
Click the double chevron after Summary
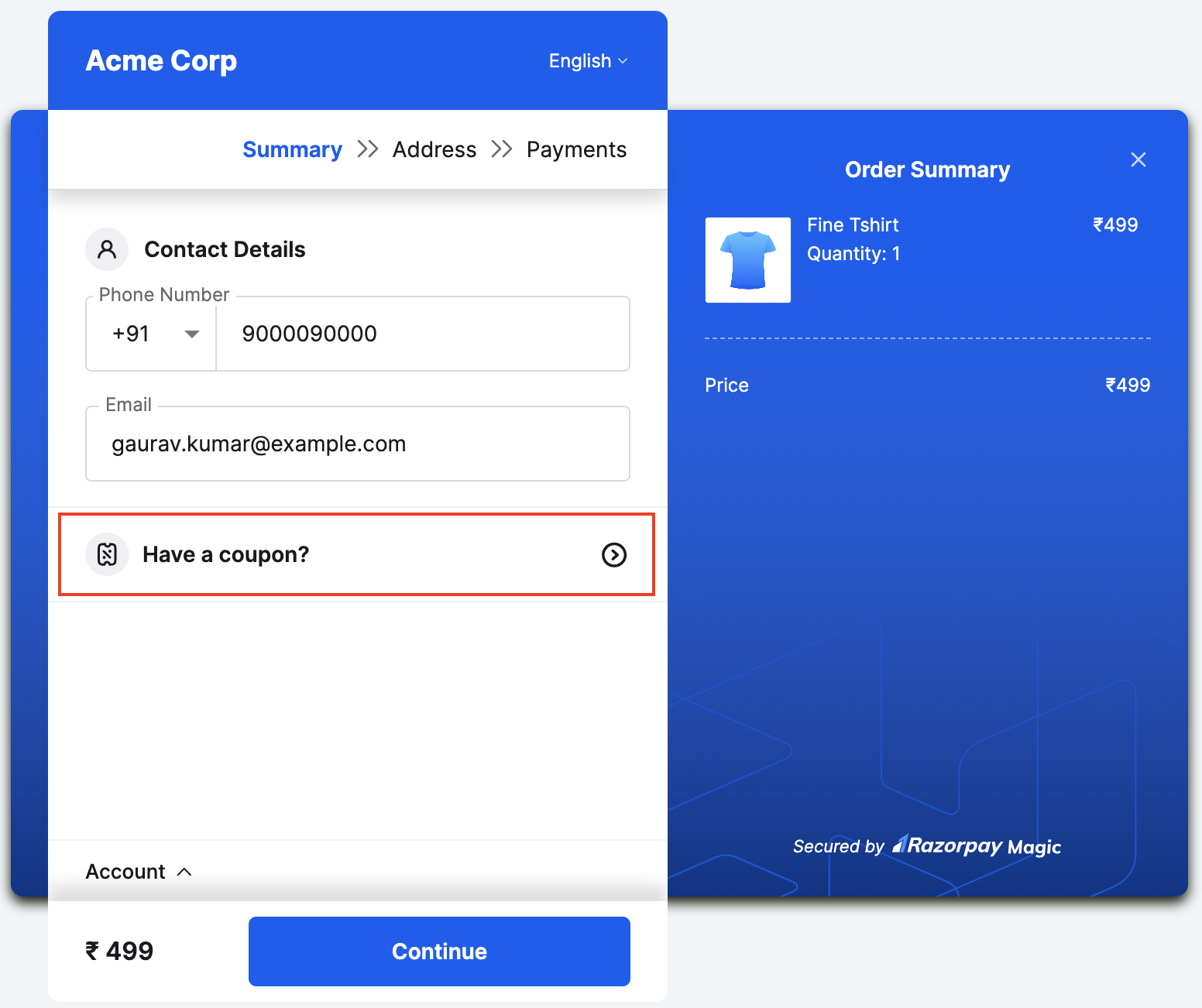367,149
